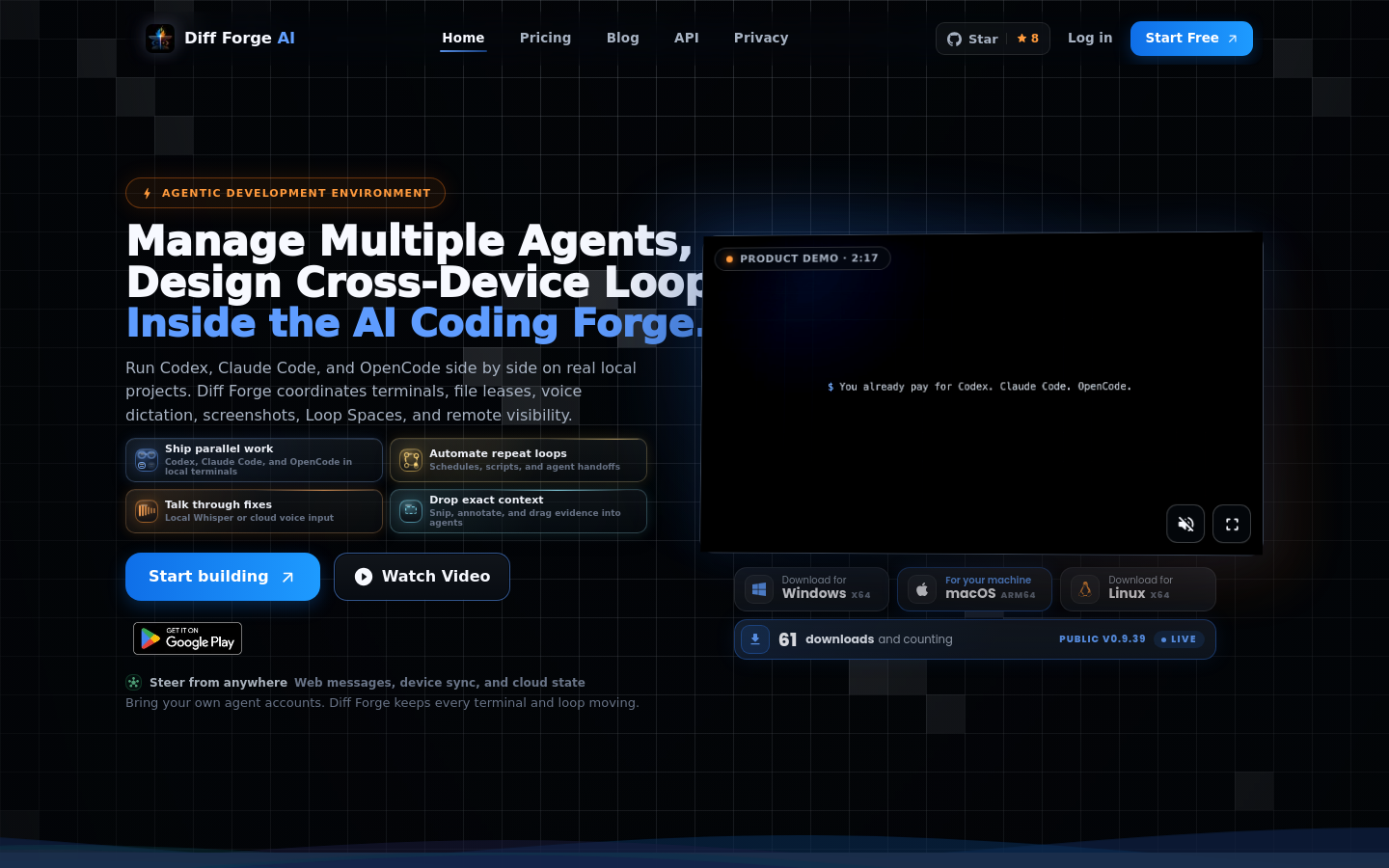The image size is (1389, 868).
Task: Click the lightning bolt icon in badge
Action: pos(147,193)
